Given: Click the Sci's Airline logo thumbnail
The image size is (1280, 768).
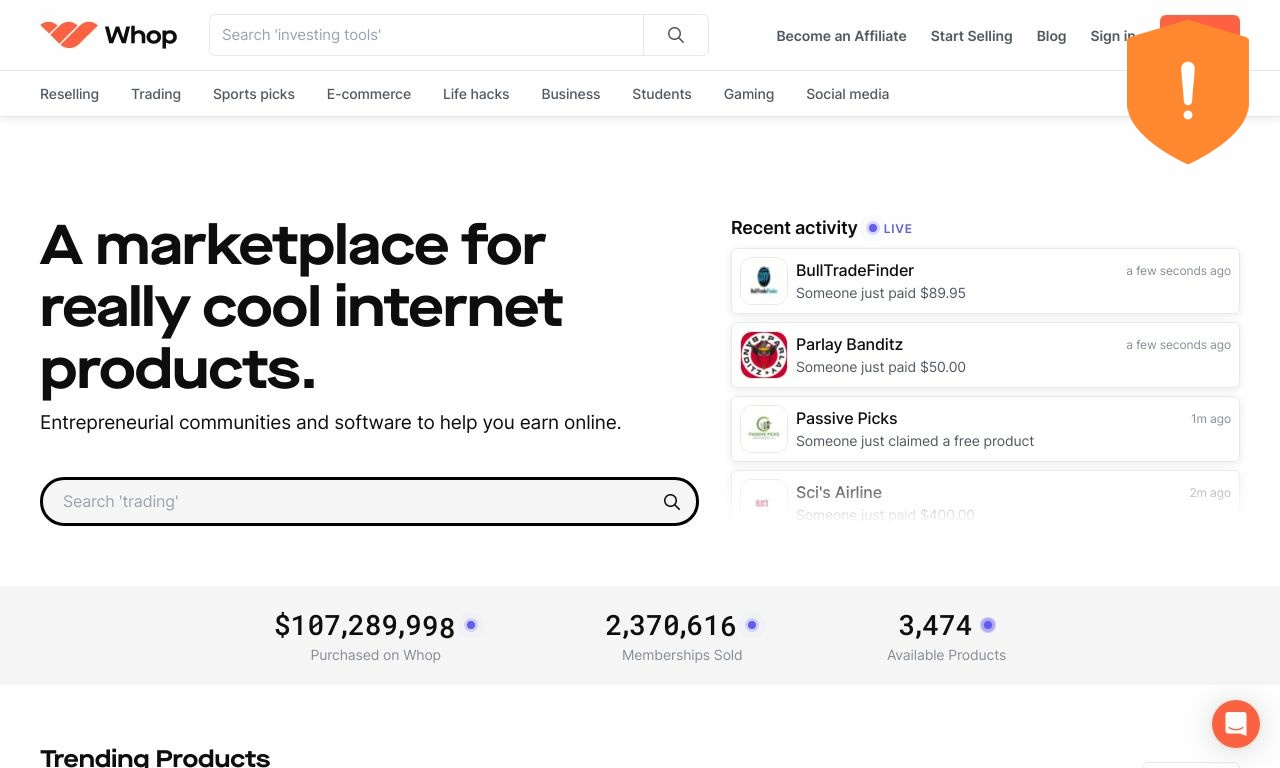Looking at the screenshot, I should click(764, 498).
